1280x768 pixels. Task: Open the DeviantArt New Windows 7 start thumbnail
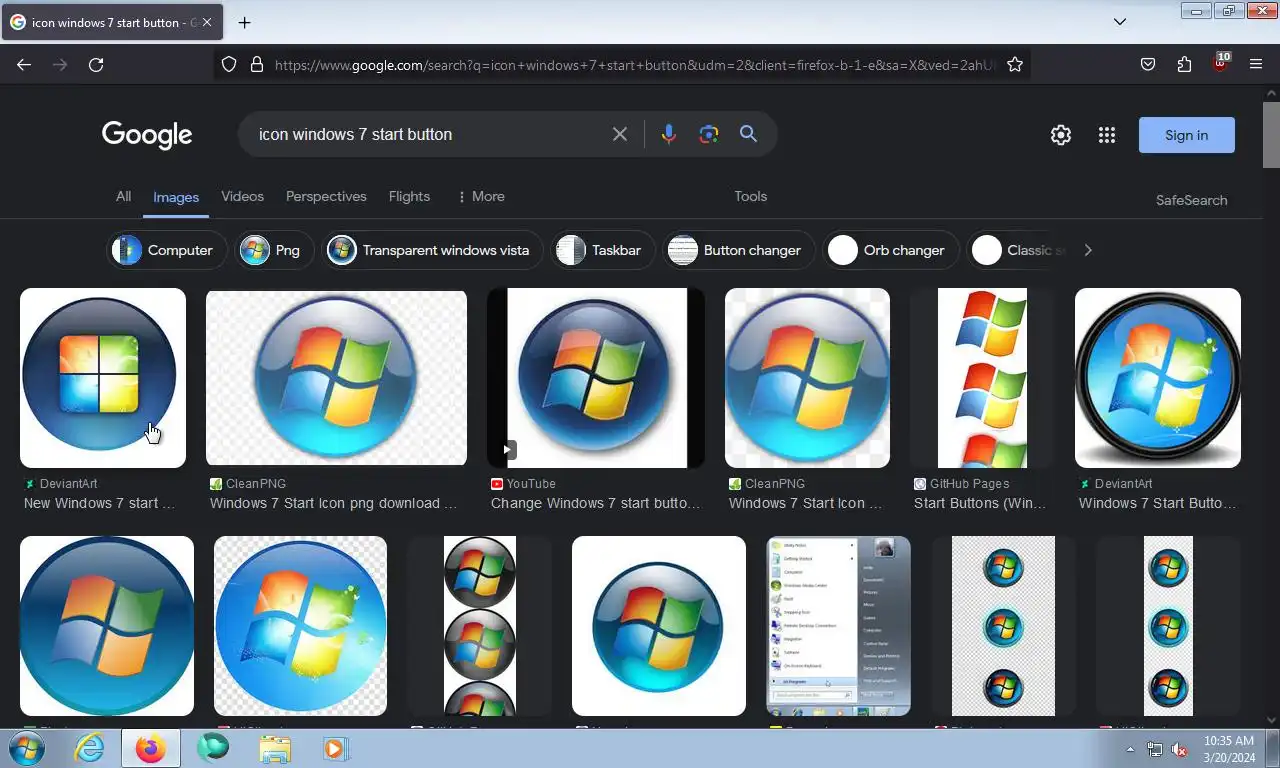103,378
